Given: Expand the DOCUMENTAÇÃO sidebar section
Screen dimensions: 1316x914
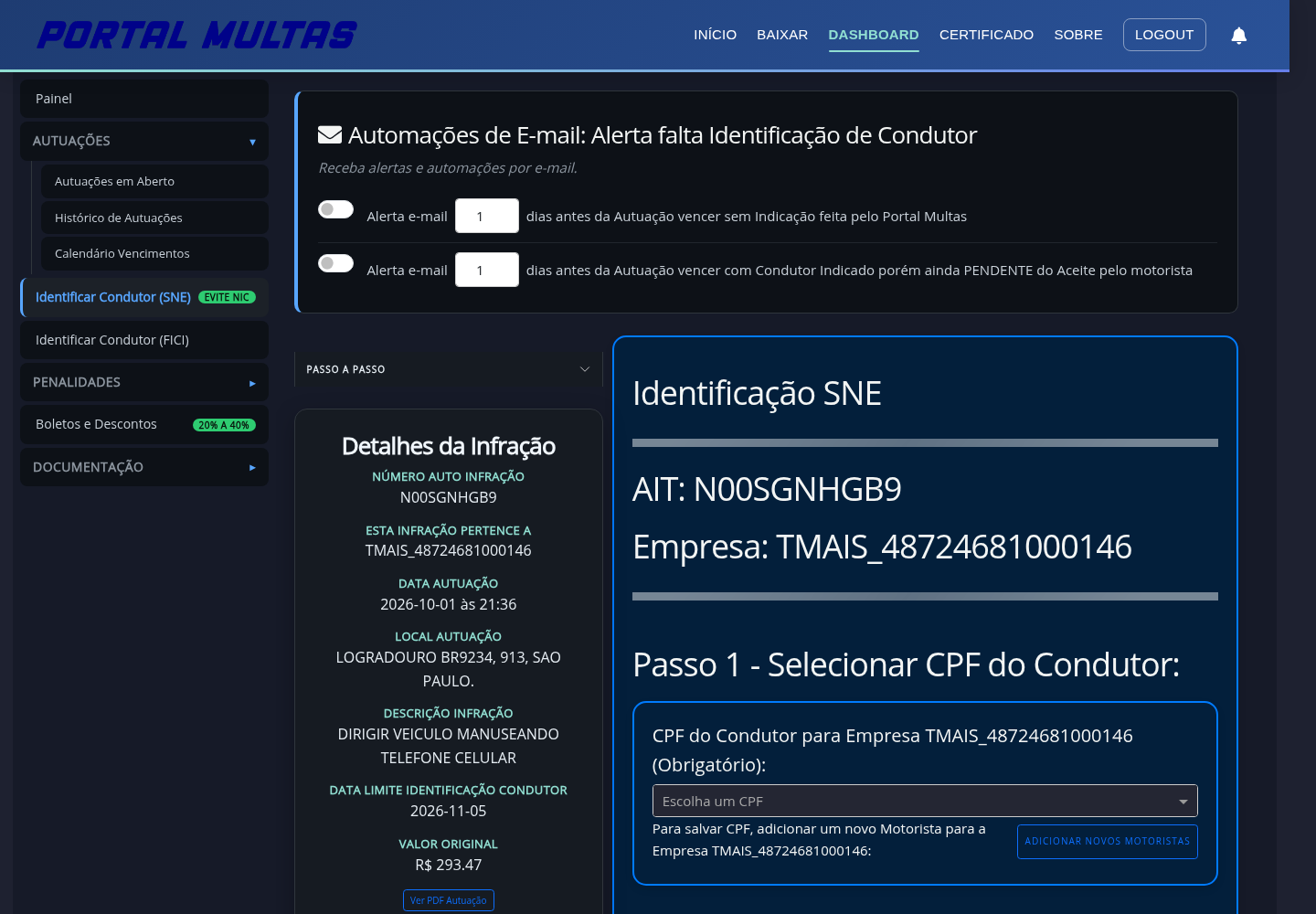Looking at the screenshot, I should (144, 467).
